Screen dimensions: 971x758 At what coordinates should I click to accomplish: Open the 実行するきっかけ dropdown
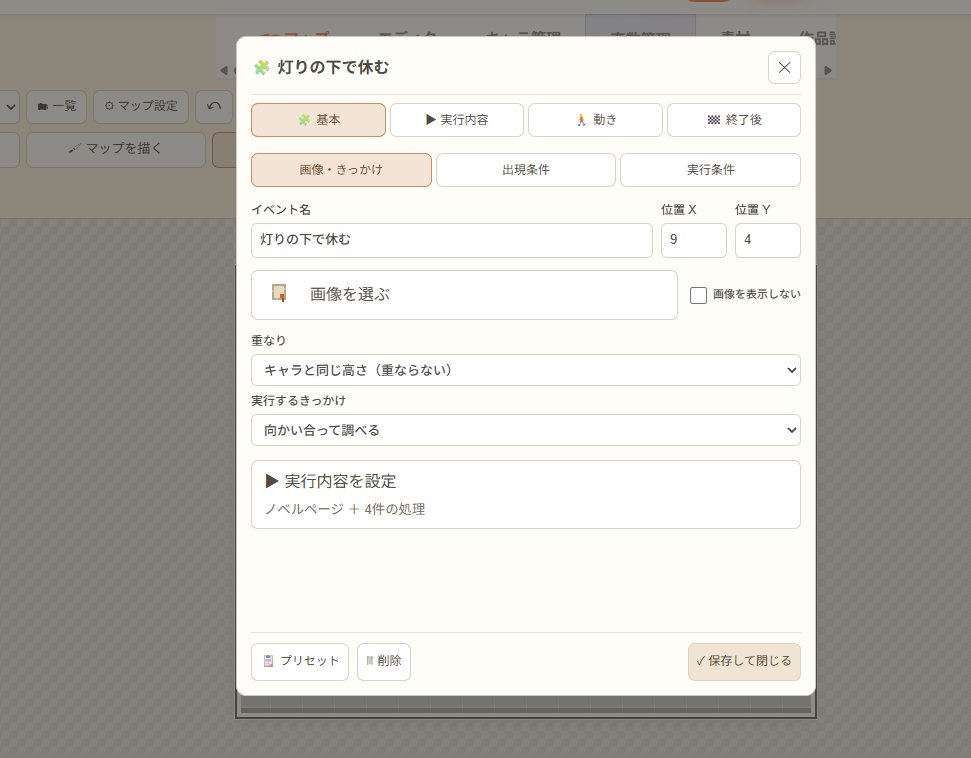coord(526,430)
